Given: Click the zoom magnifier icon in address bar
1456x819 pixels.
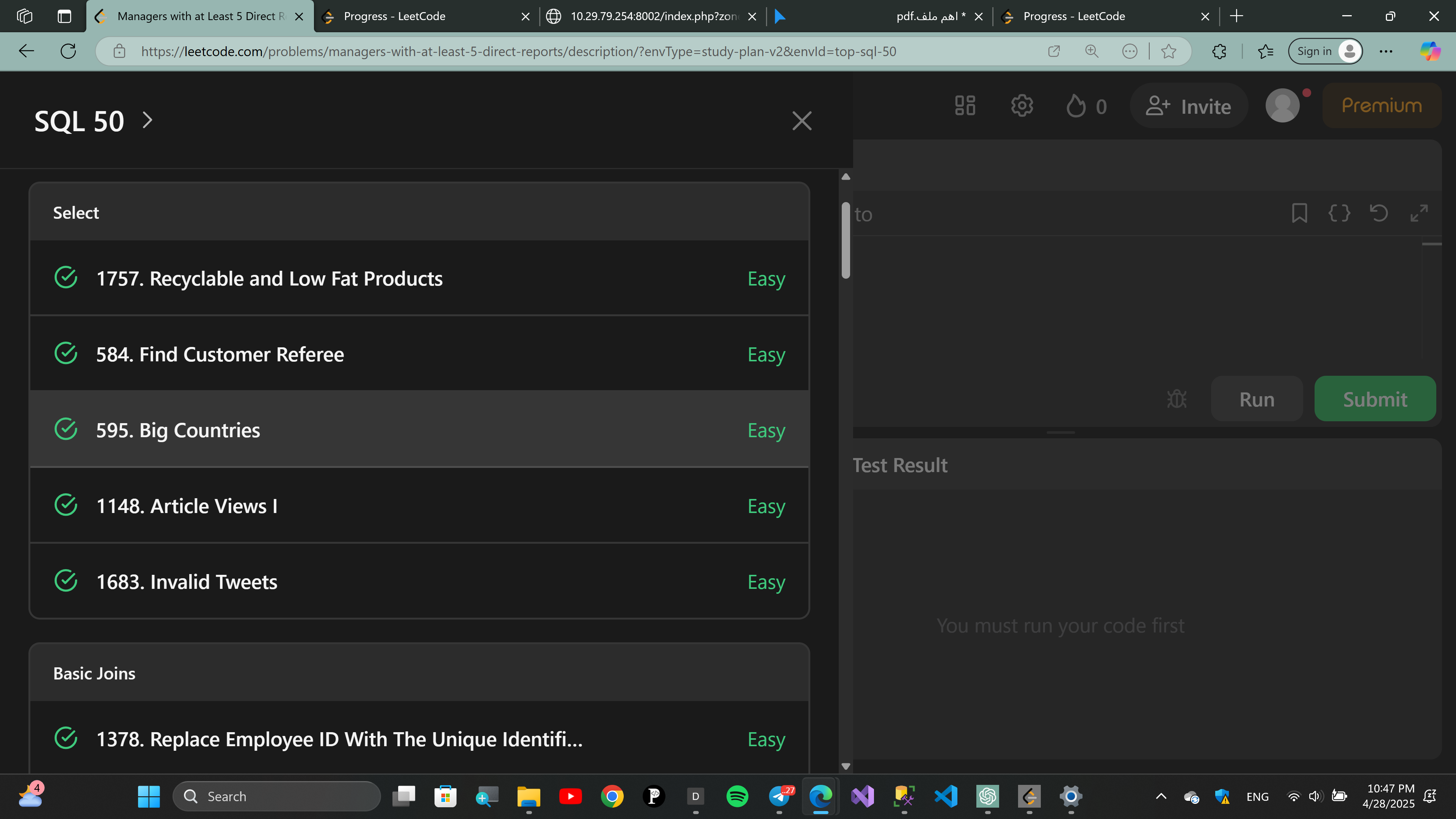Looking at the screenshot, I should point(1092,52).
